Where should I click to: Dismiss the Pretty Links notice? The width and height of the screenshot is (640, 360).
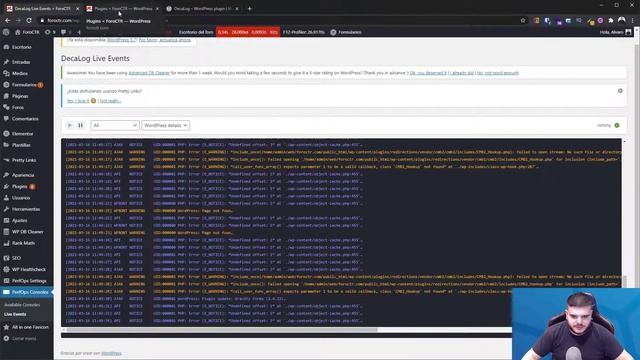[620, 91]
